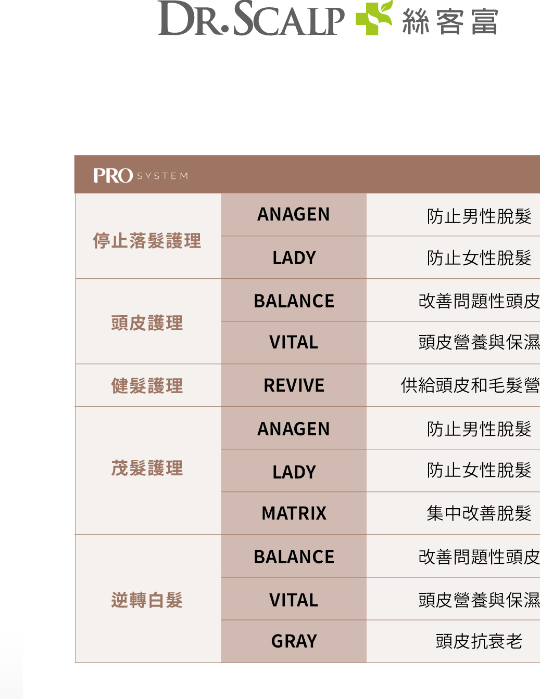Click the MATRIX product cell

293,514
